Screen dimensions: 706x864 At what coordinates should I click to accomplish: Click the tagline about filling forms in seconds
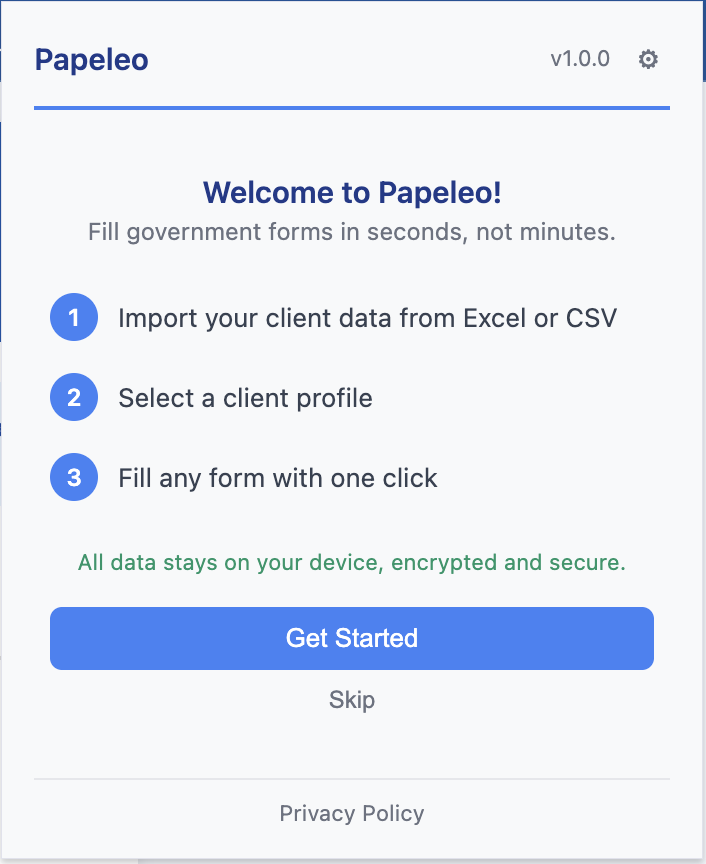[351, 231]
